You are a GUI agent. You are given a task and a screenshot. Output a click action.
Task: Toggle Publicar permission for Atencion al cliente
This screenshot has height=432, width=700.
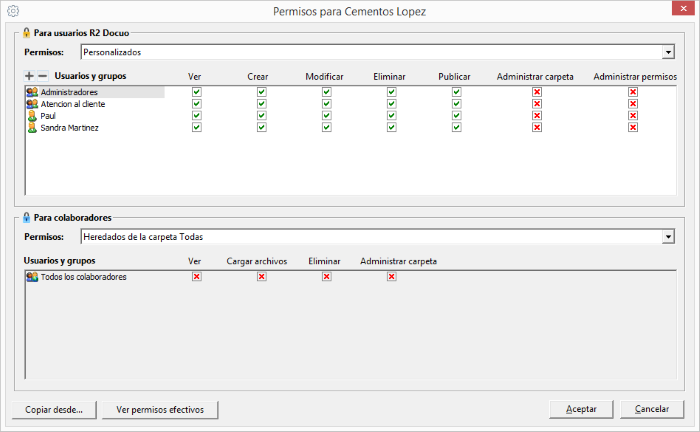point(456,104)
